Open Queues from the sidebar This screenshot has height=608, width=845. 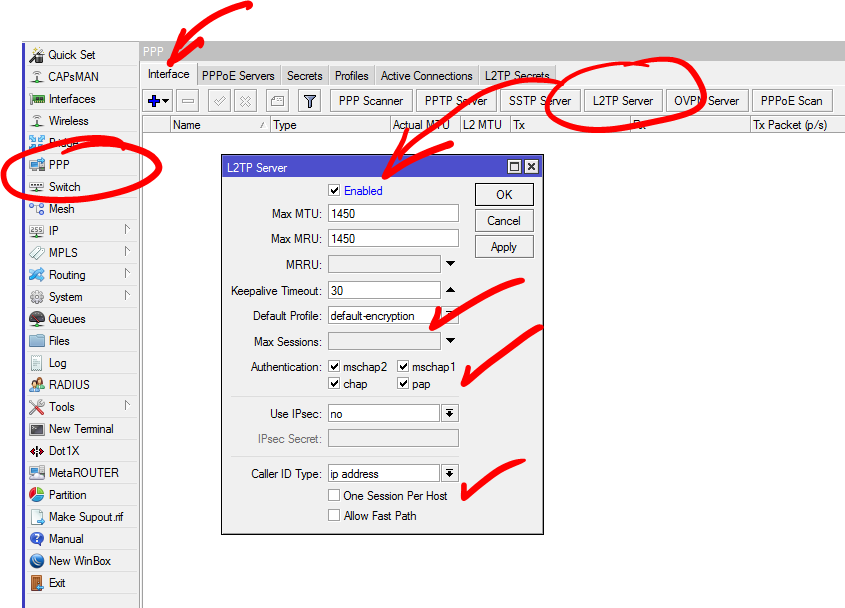pos(67,319)
